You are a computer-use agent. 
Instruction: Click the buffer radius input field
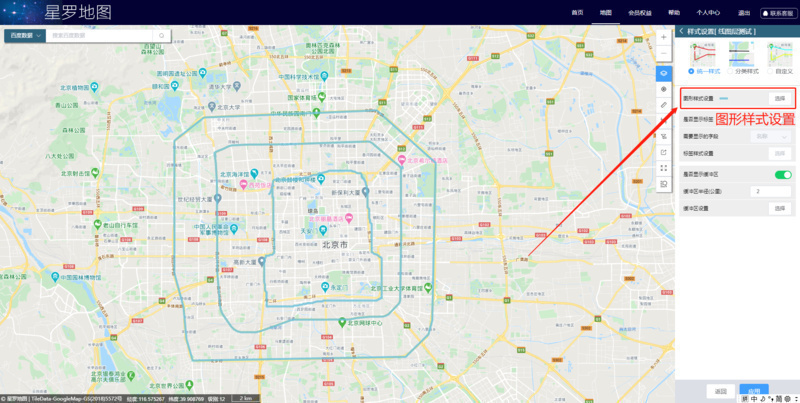point(770,191)
